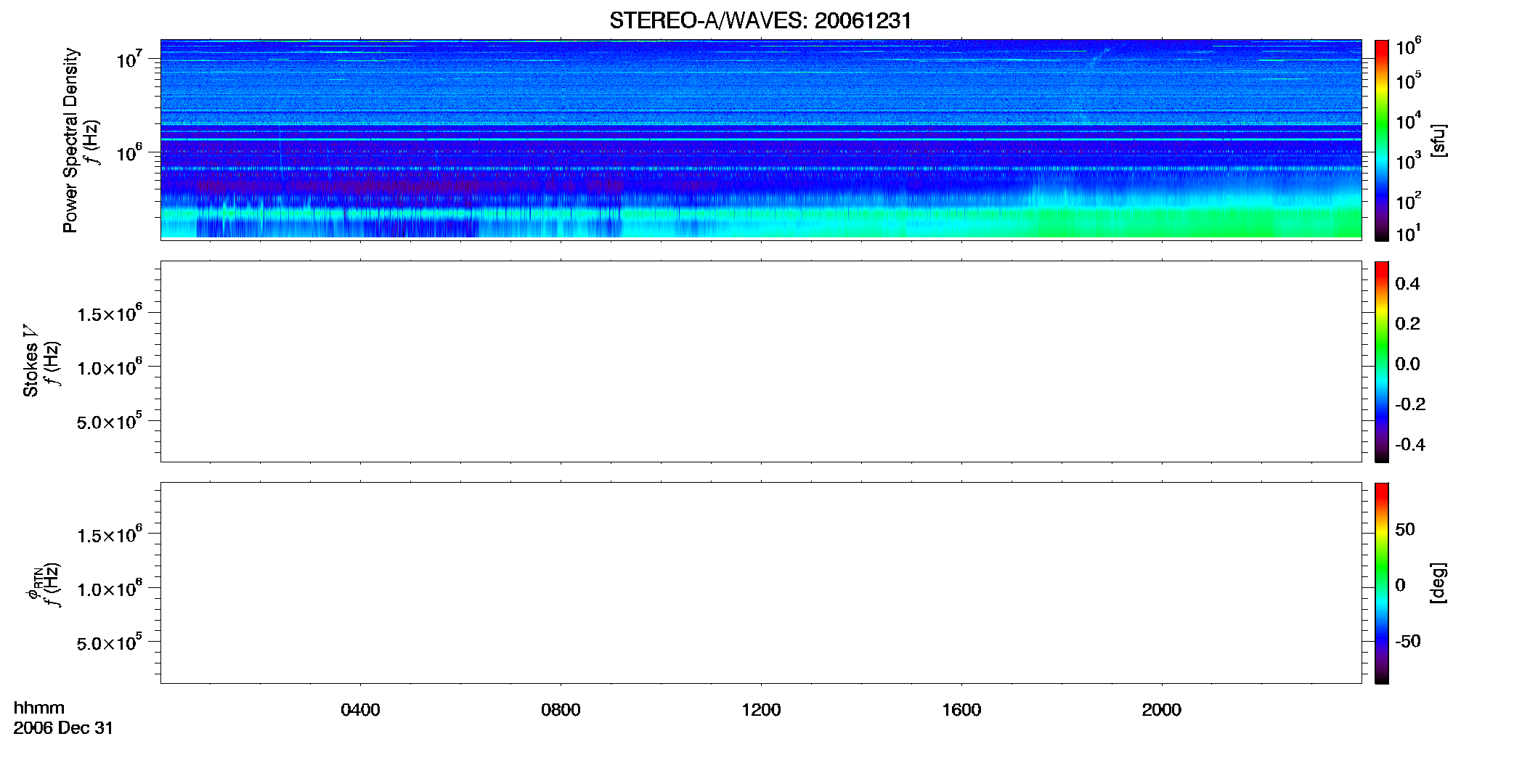Click the empty Stokes V plot panel

point(761,361)
